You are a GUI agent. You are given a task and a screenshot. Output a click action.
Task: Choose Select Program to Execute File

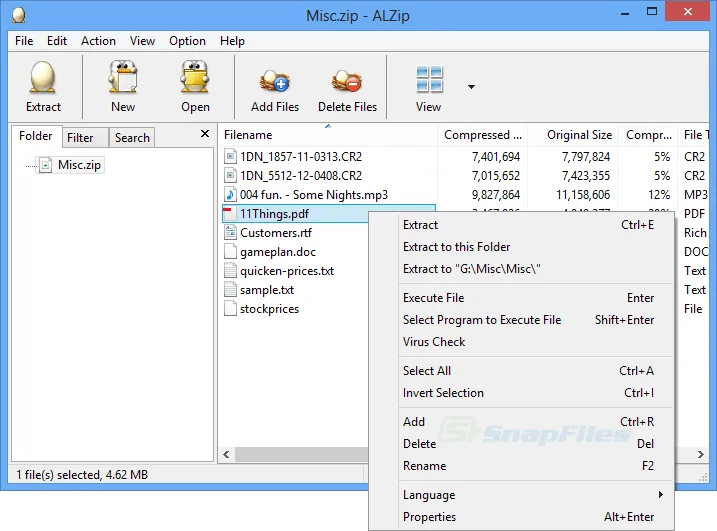click(x=521, y=320)
